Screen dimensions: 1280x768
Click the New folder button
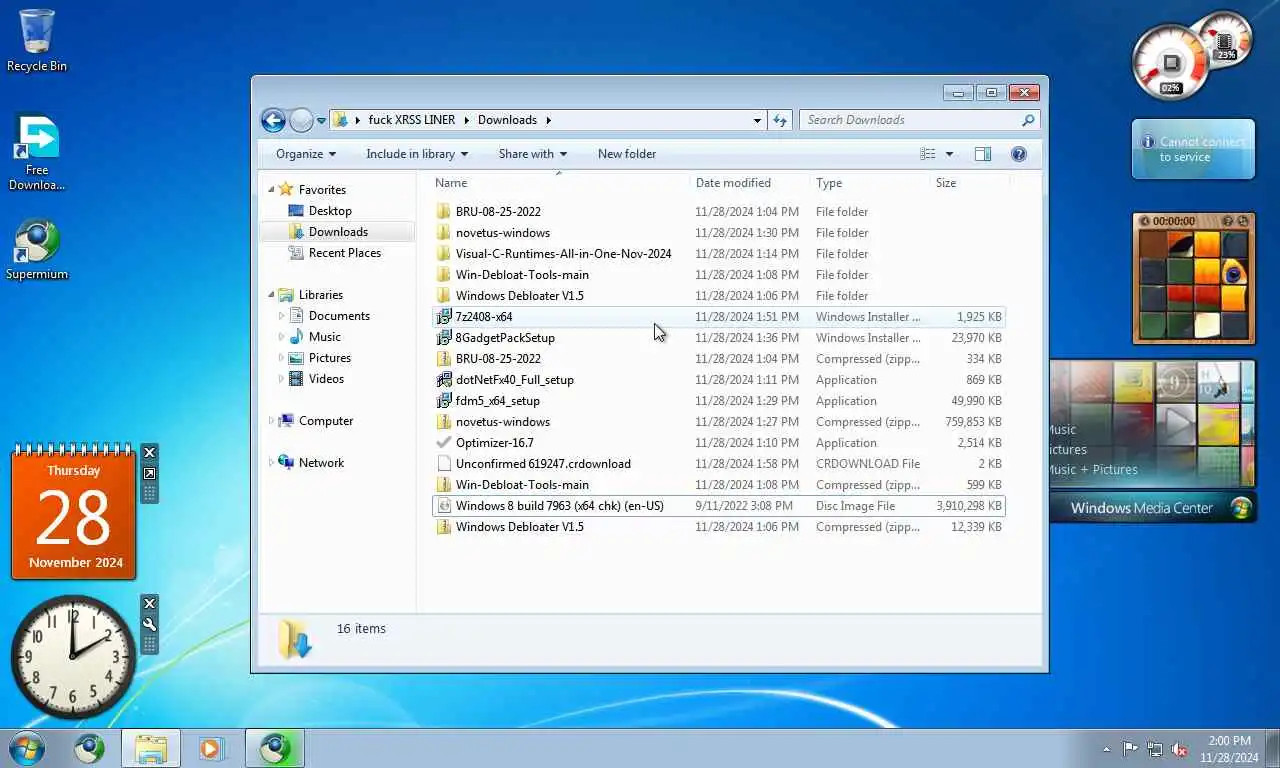point(627,154)
